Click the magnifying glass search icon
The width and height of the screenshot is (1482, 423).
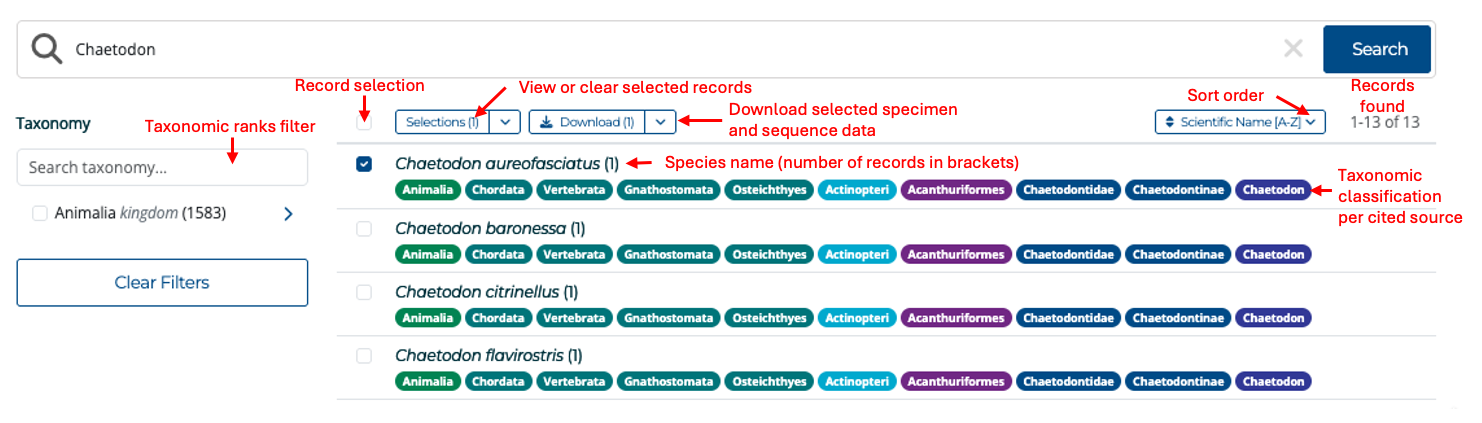click(x=47, y=49)
